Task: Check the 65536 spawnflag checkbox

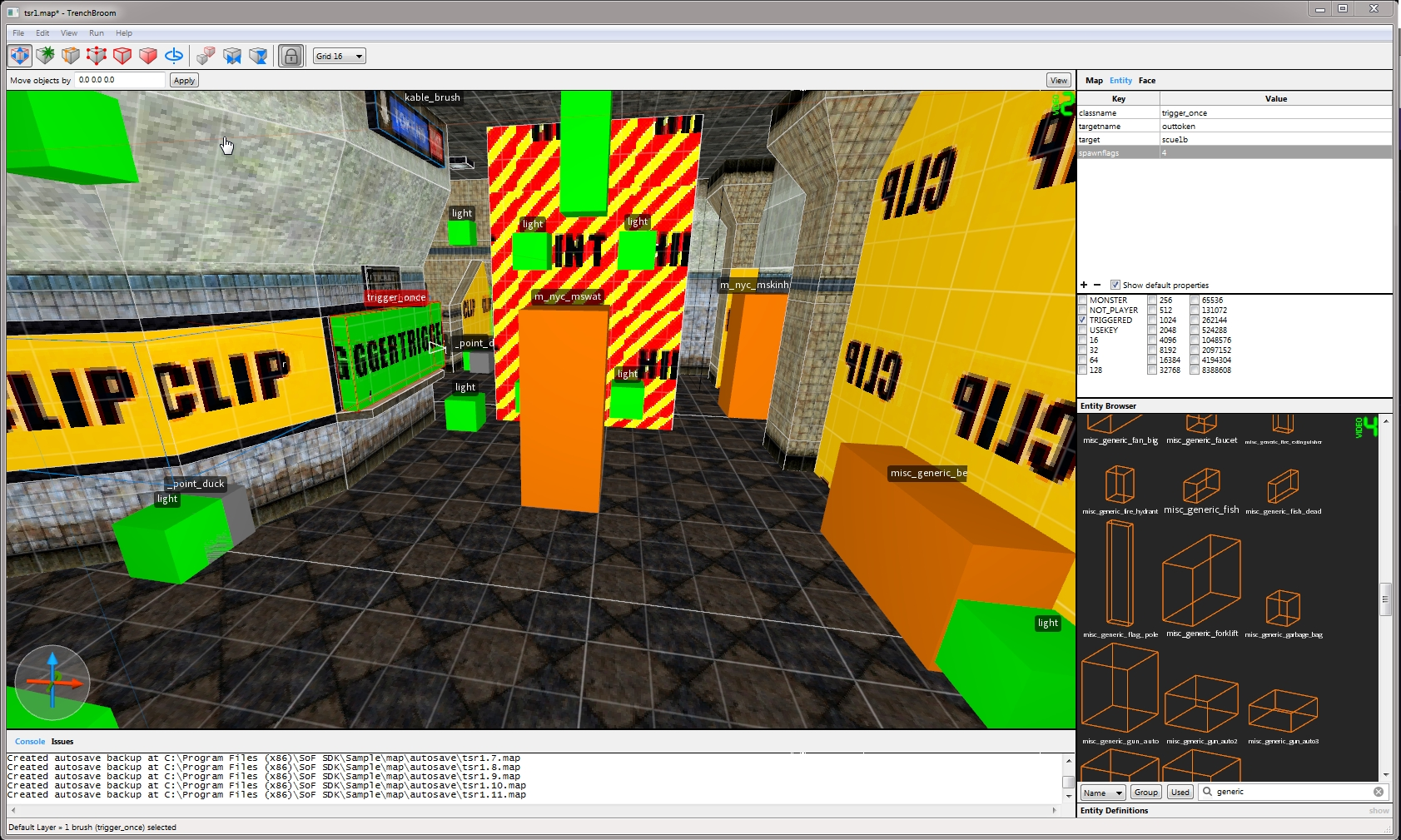Action: pyautogui.click(x=1195, y=300)
